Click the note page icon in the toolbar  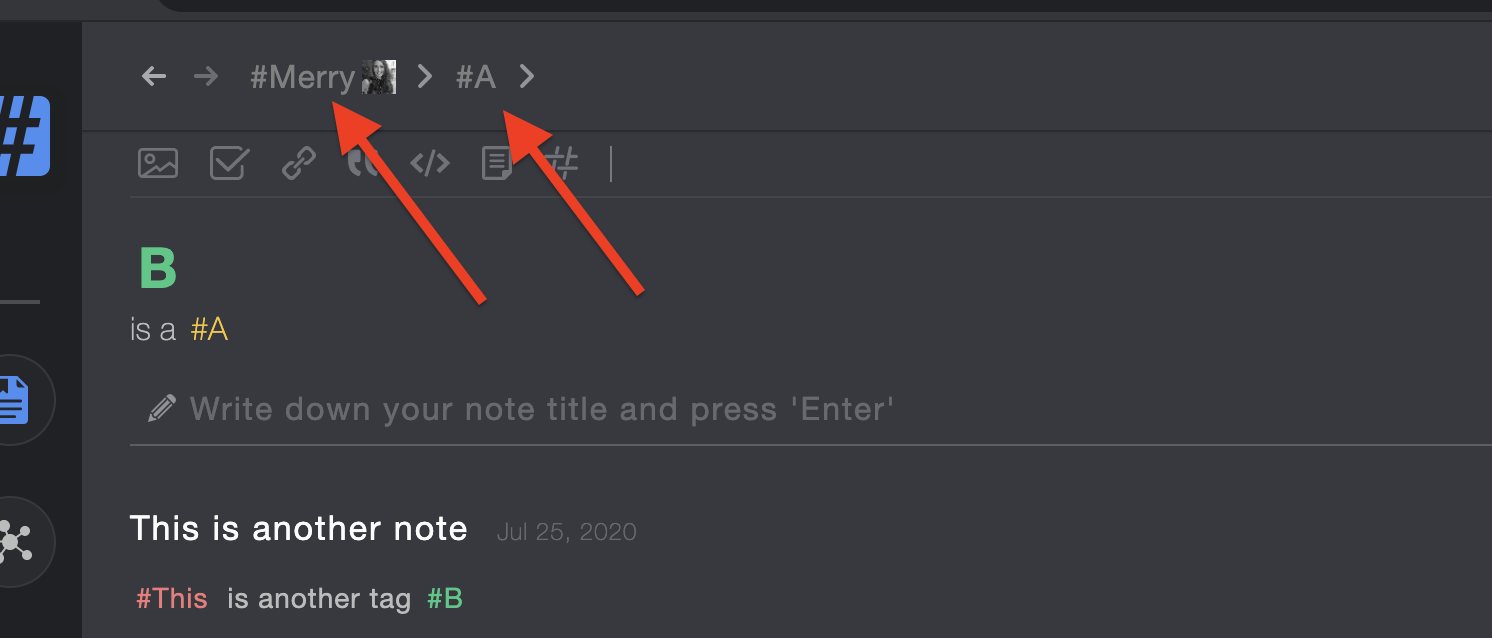click(497, 163)
